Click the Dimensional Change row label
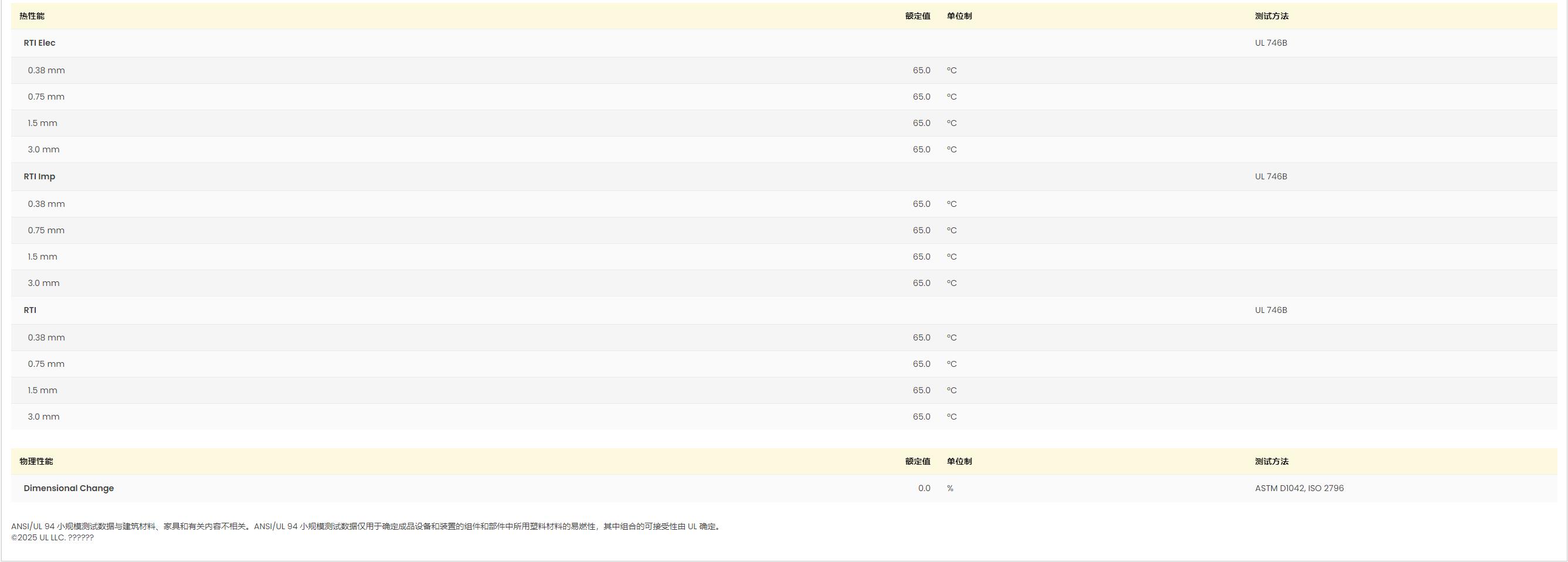1568x562 pixels. (x=69, y=488)
